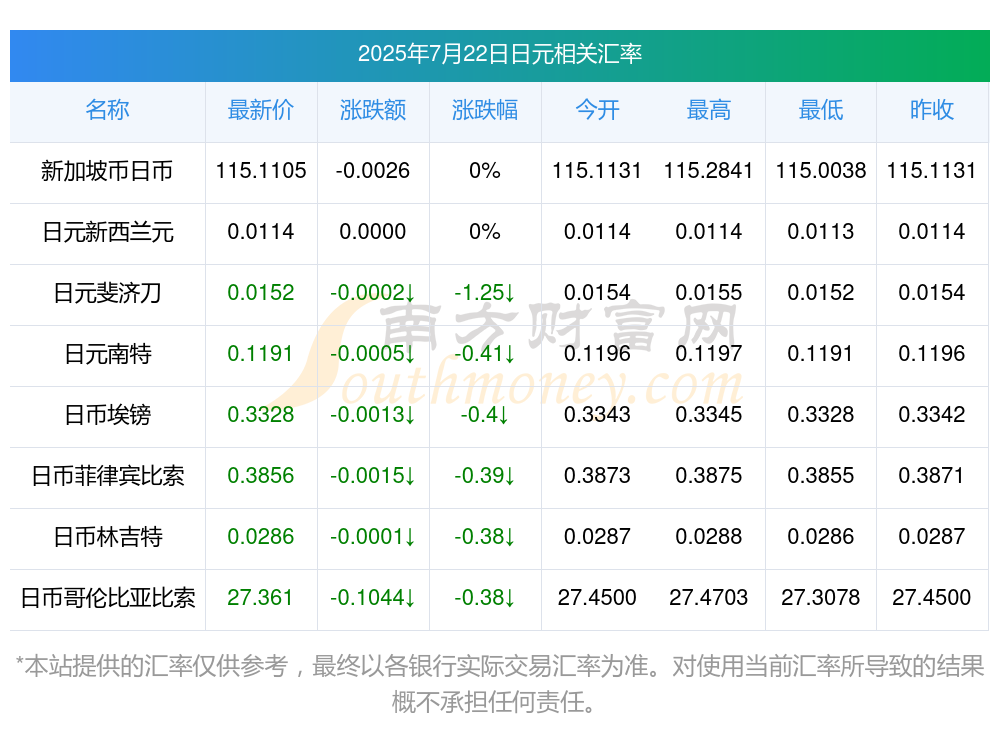Click opening value 0.3873
Screen dimensions: 1000x733
coord(597,476)
